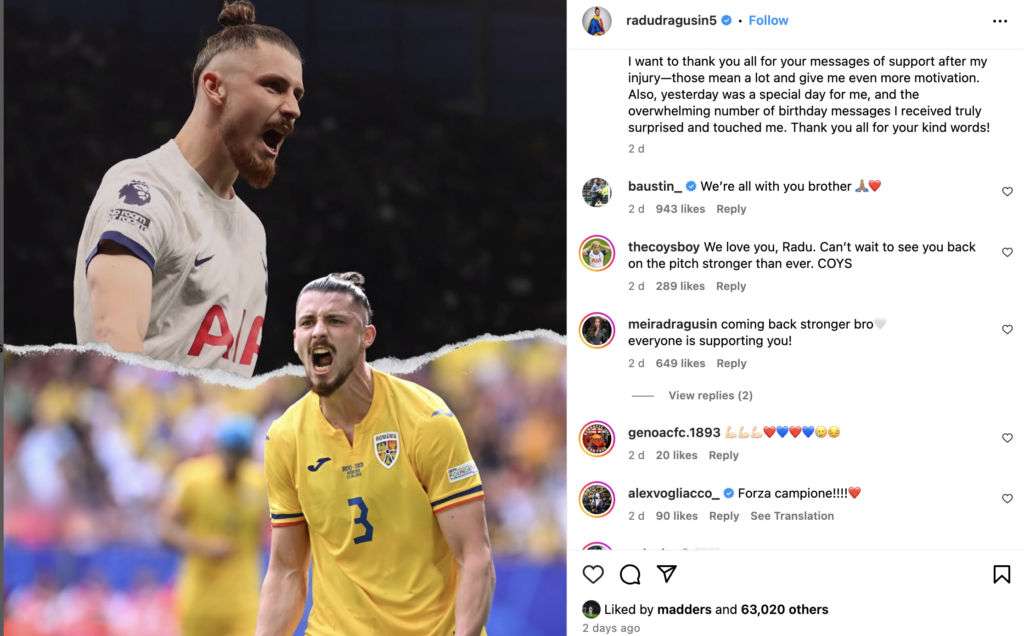Open the comment bubble icon
The width and height of the screenshot is (1024, 636).
630,574
